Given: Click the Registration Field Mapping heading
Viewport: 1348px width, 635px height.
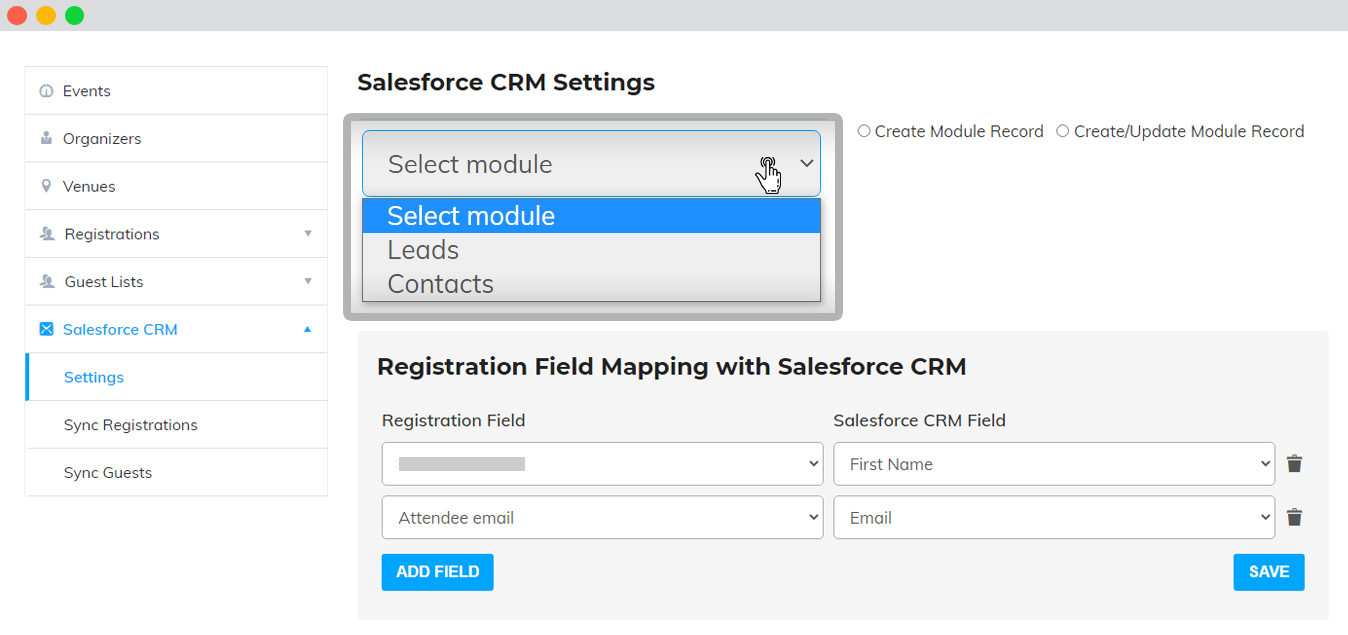Looking at the screenshot, I should tap(672, 367).
